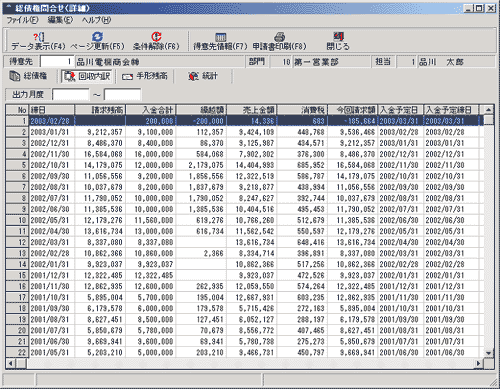
Task: Click the 入金合計 cell 11,560,000
Action: 151,220
